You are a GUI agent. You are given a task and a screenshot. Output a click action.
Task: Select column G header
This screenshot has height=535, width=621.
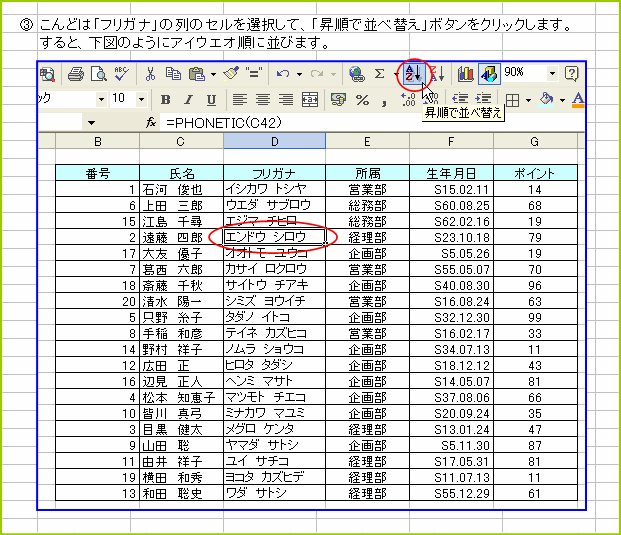[x=535, y=141]
